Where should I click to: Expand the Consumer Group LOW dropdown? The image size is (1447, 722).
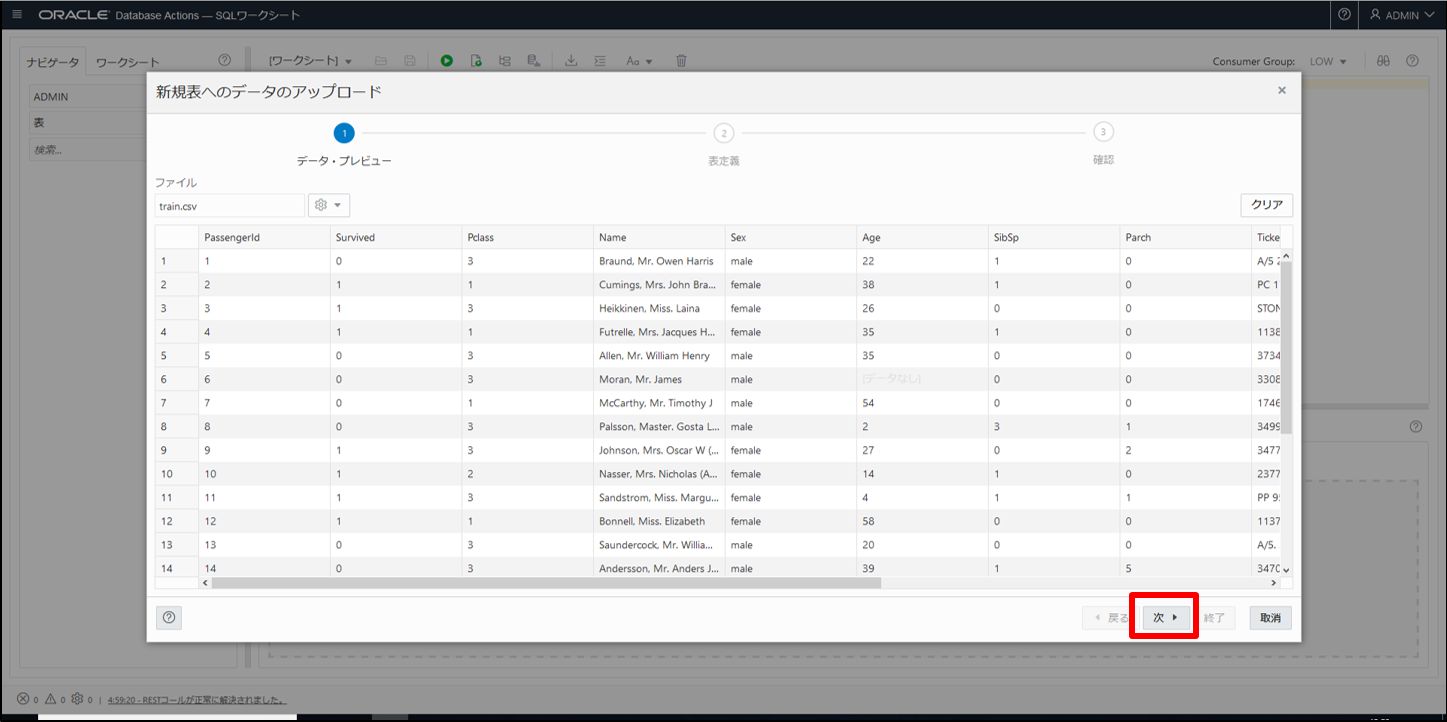click(x=1328, y=61)
